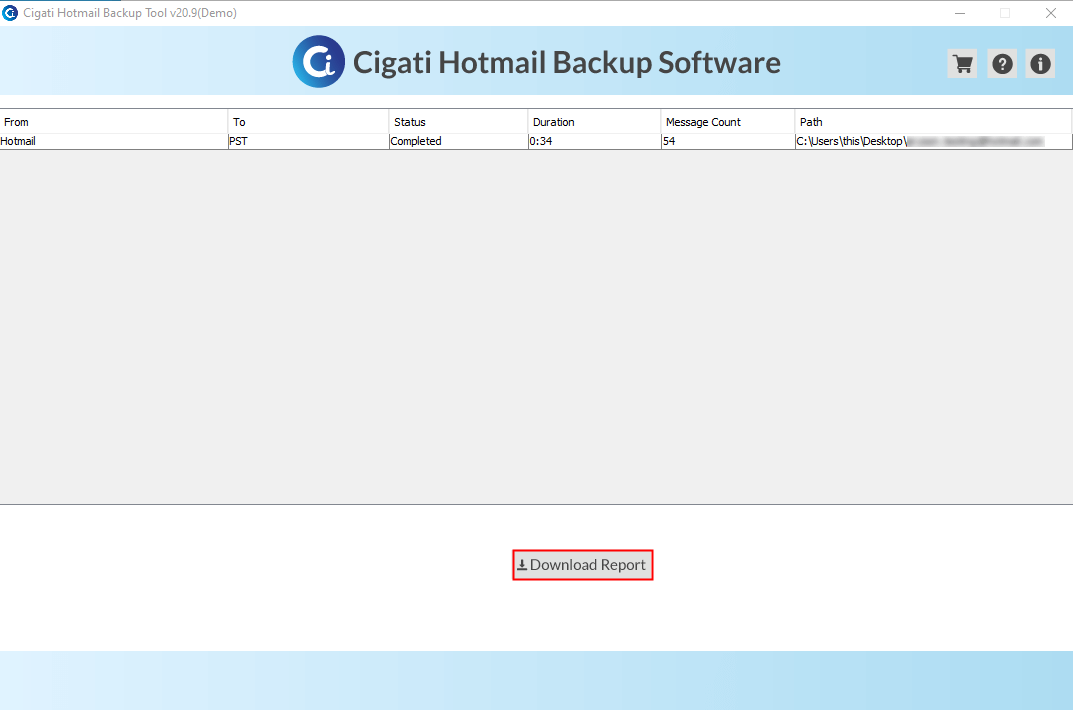This screenshot has width=1073, height=710.
Task: Close the Cigati Hotmail Backup window
Action: coord(1050,13)
